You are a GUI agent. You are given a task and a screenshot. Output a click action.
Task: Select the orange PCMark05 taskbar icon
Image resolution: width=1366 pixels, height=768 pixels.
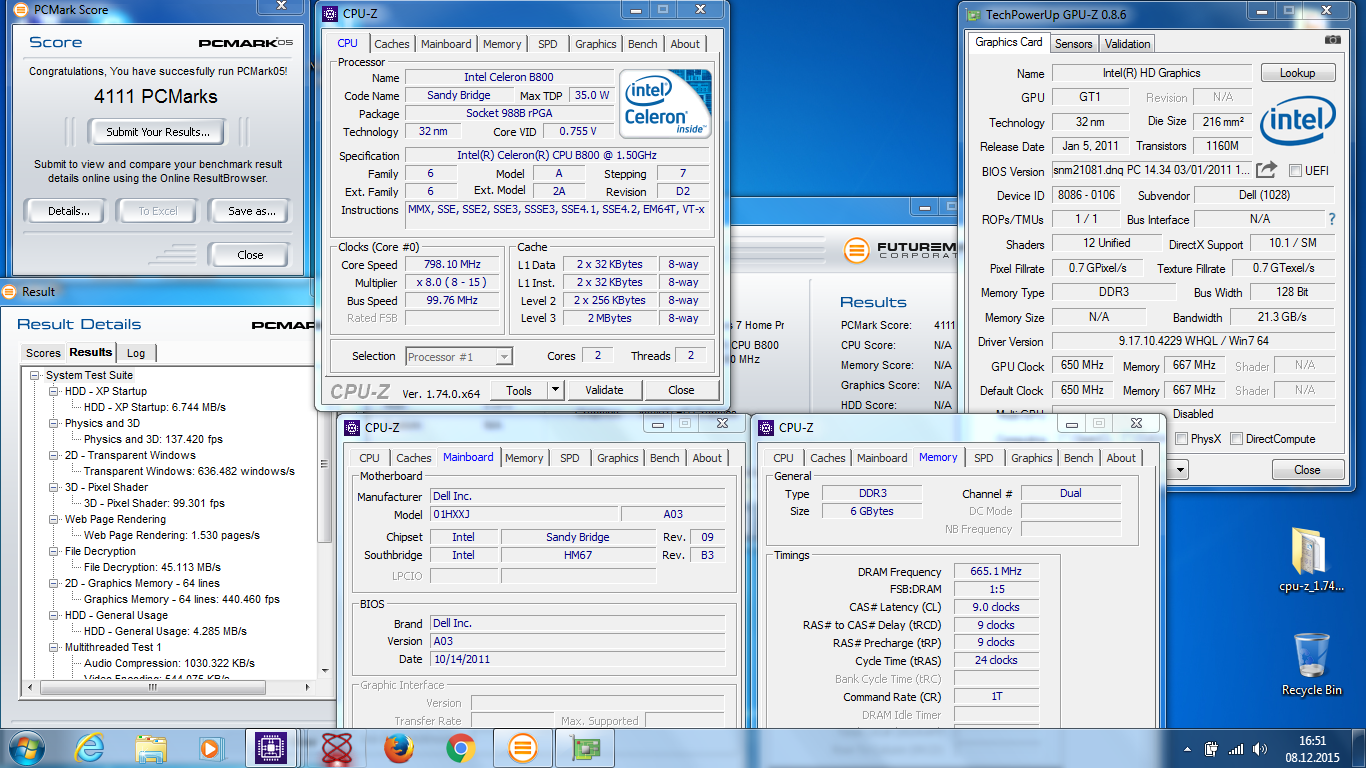coord(523,748)
